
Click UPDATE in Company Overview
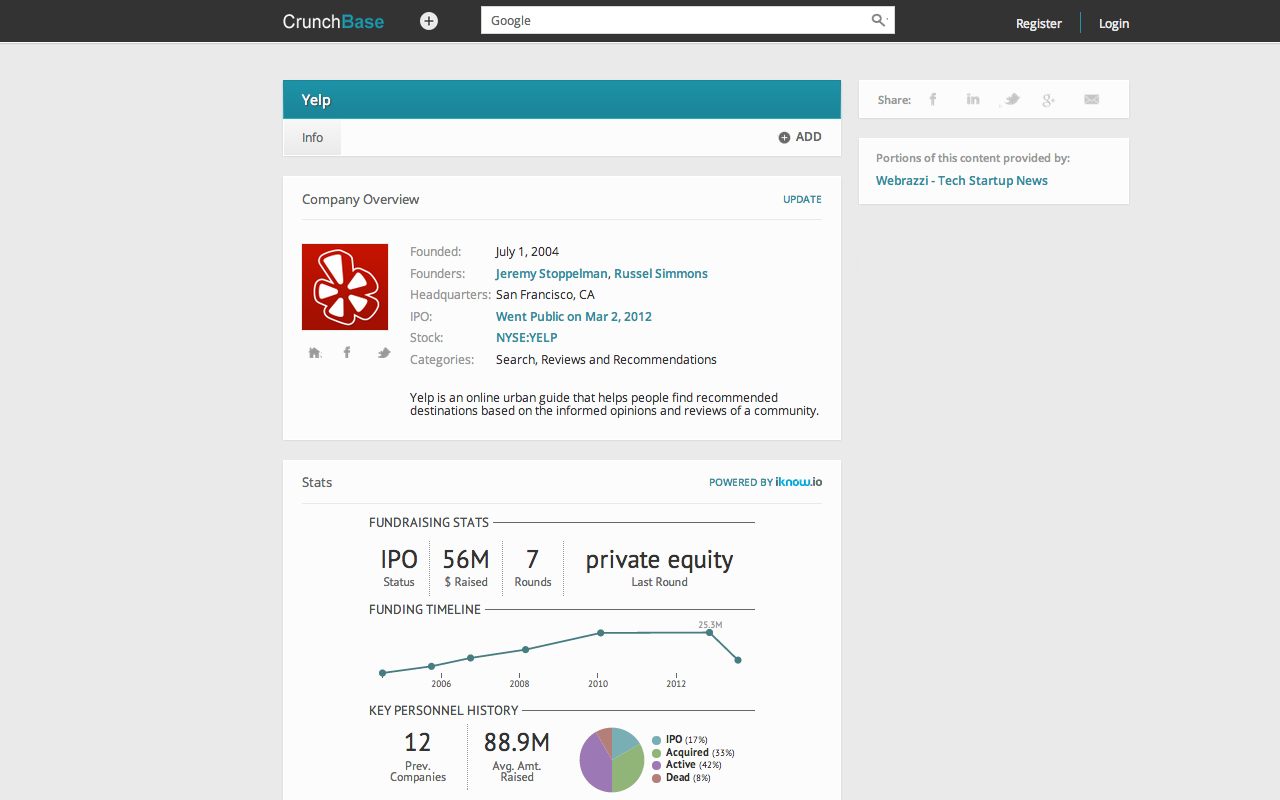pos(802,199)
